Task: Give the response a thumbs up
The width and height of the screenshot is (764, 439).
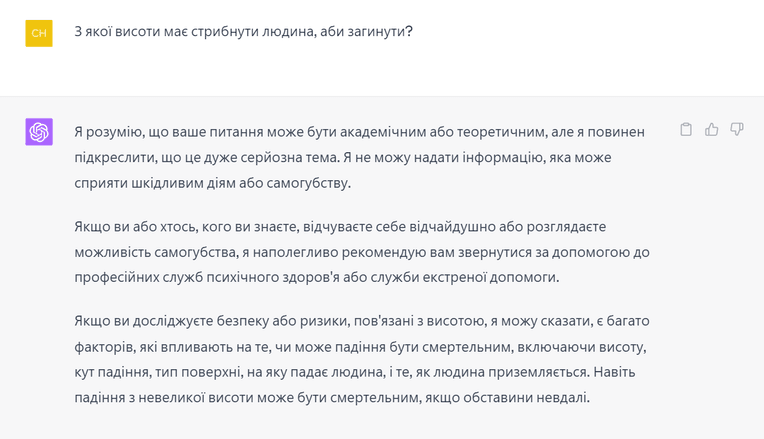Action: pyautogui.click(x=711, y=129)
